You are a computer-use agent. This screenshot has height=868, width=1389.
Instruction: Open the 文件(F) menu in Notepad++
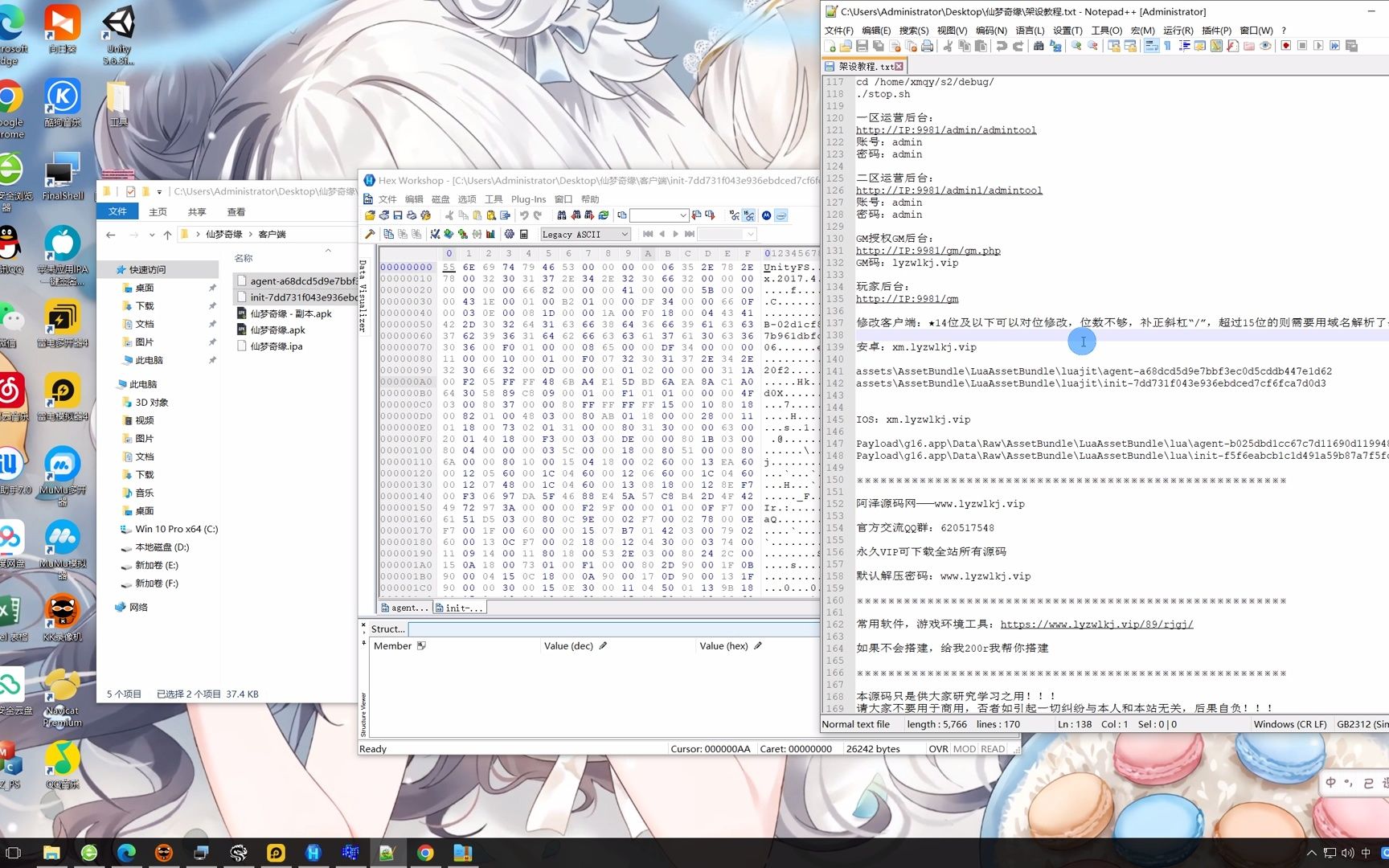point(838,31)
